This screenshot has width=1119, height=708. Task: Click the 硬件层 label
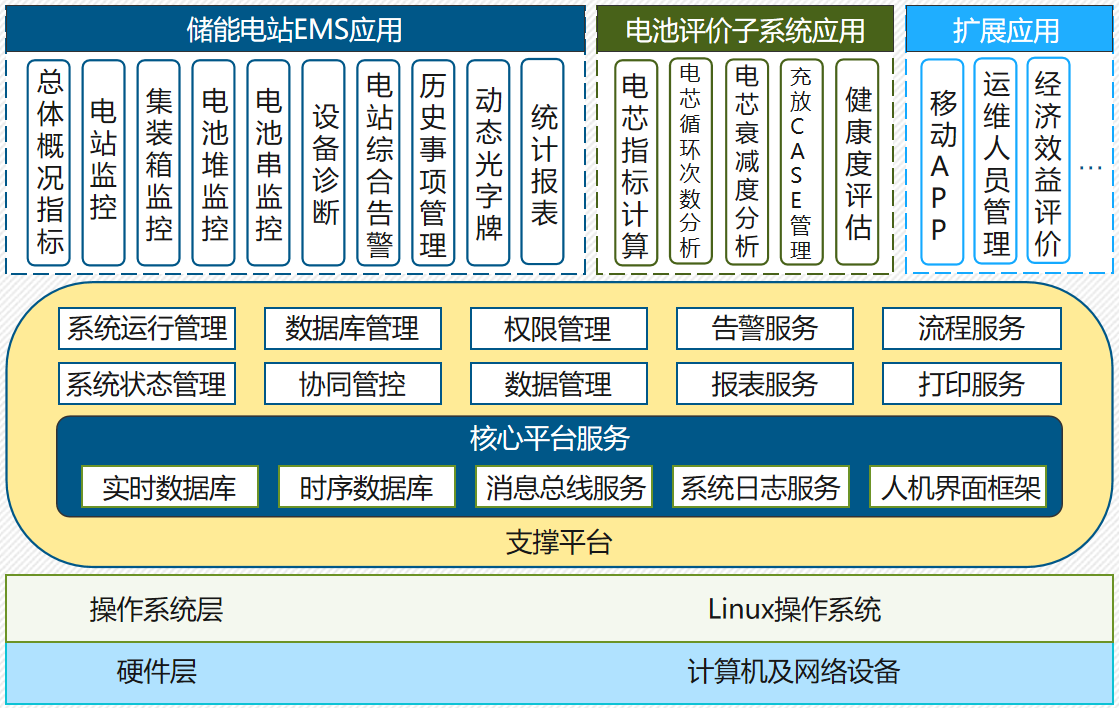coord(156,672)
